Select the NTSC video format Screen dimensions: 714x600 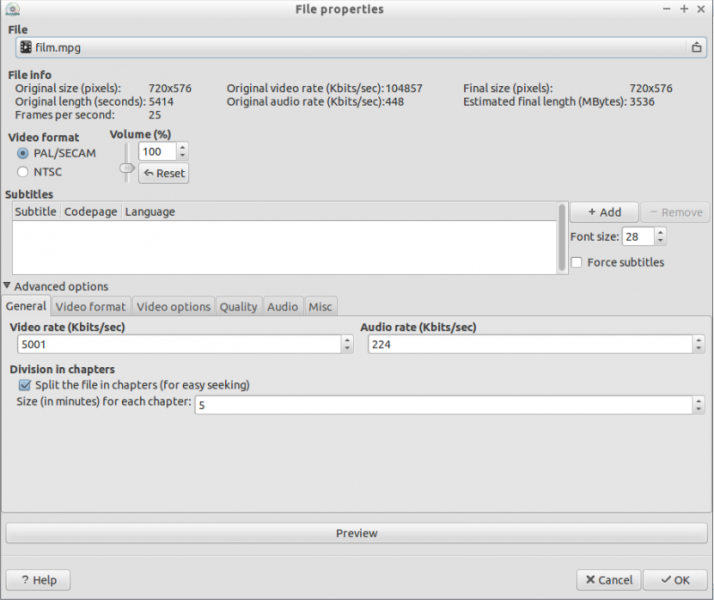tap(24, 172)
